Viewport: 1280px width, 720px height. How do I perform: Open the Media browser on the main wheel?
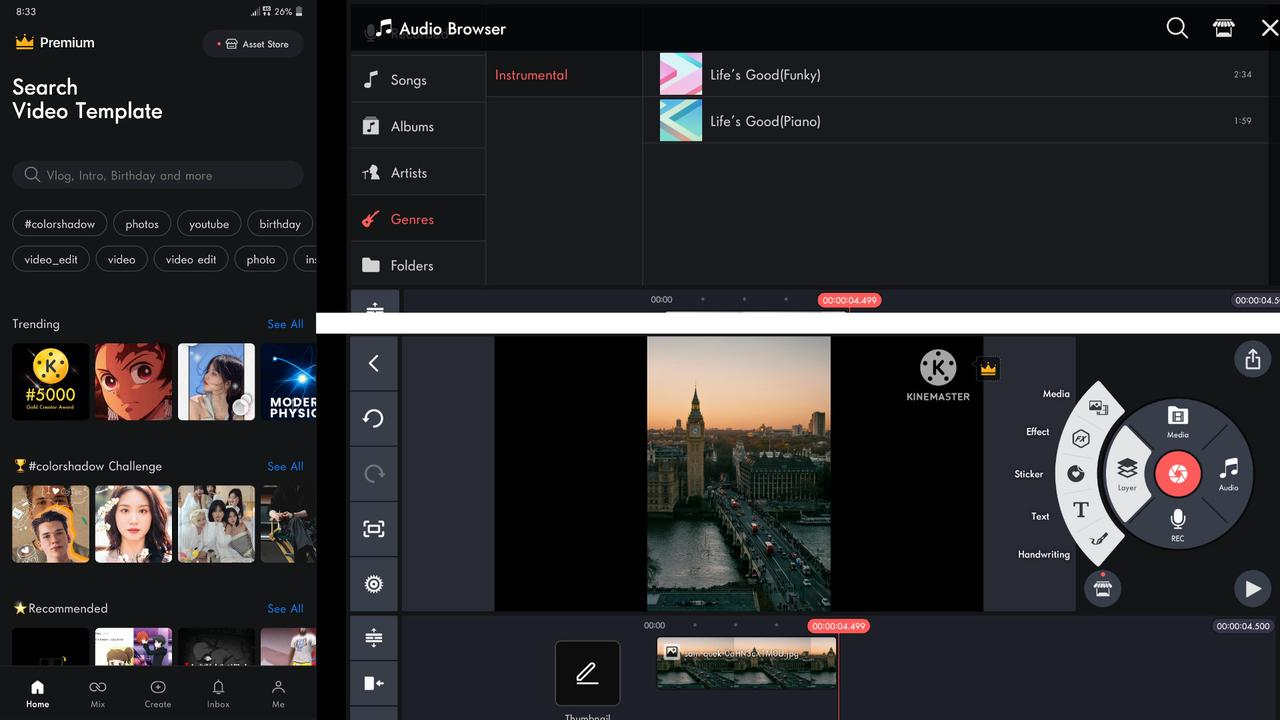1178,422
